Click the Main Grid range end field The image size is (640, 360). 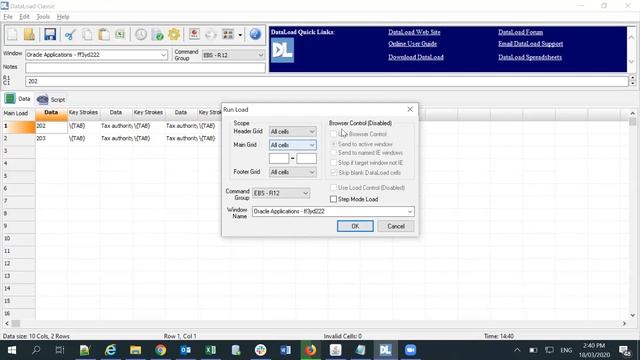(306, 158)
